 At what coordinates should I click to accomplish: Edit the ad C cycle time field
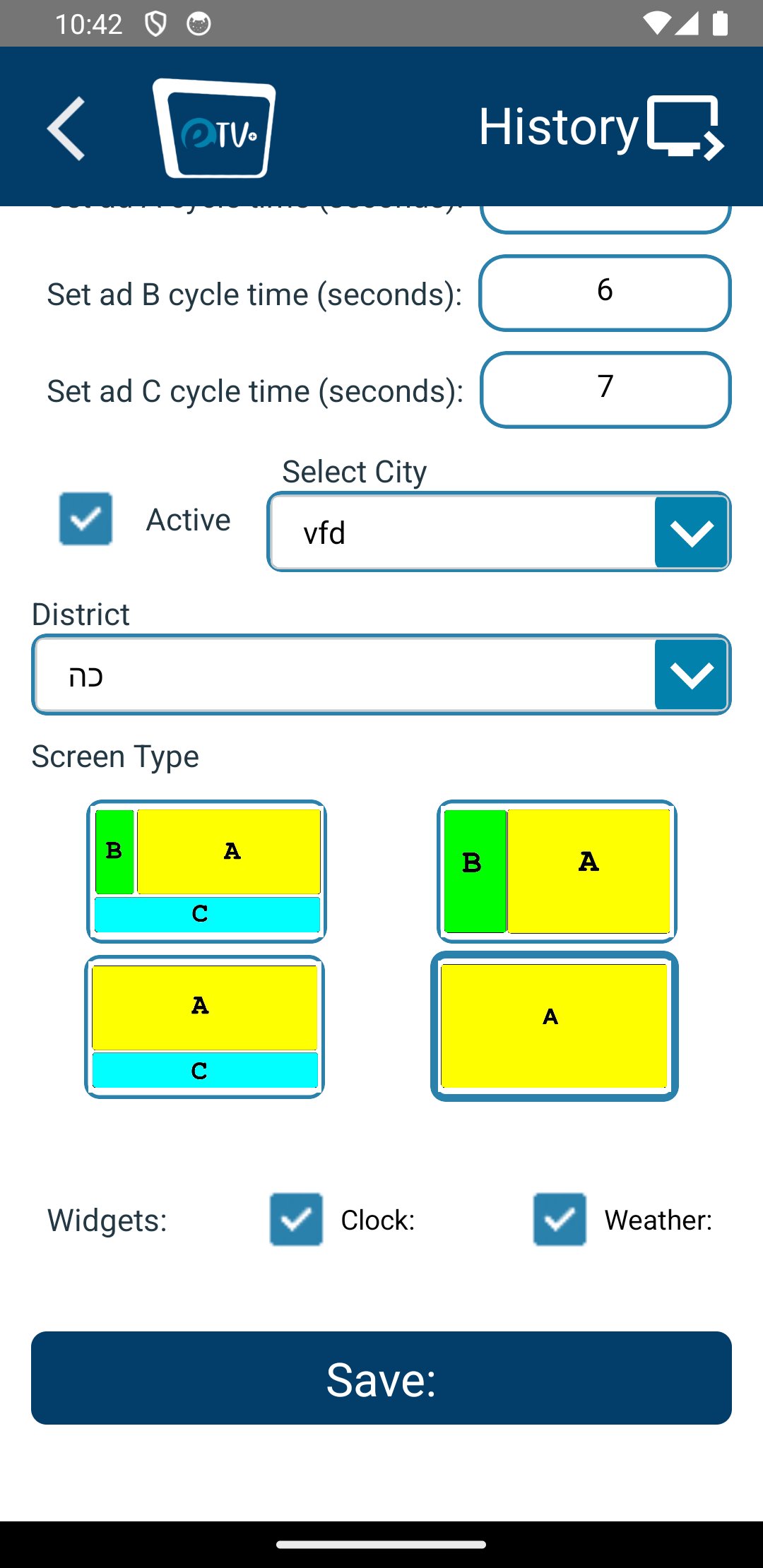(x=605, y=389)
